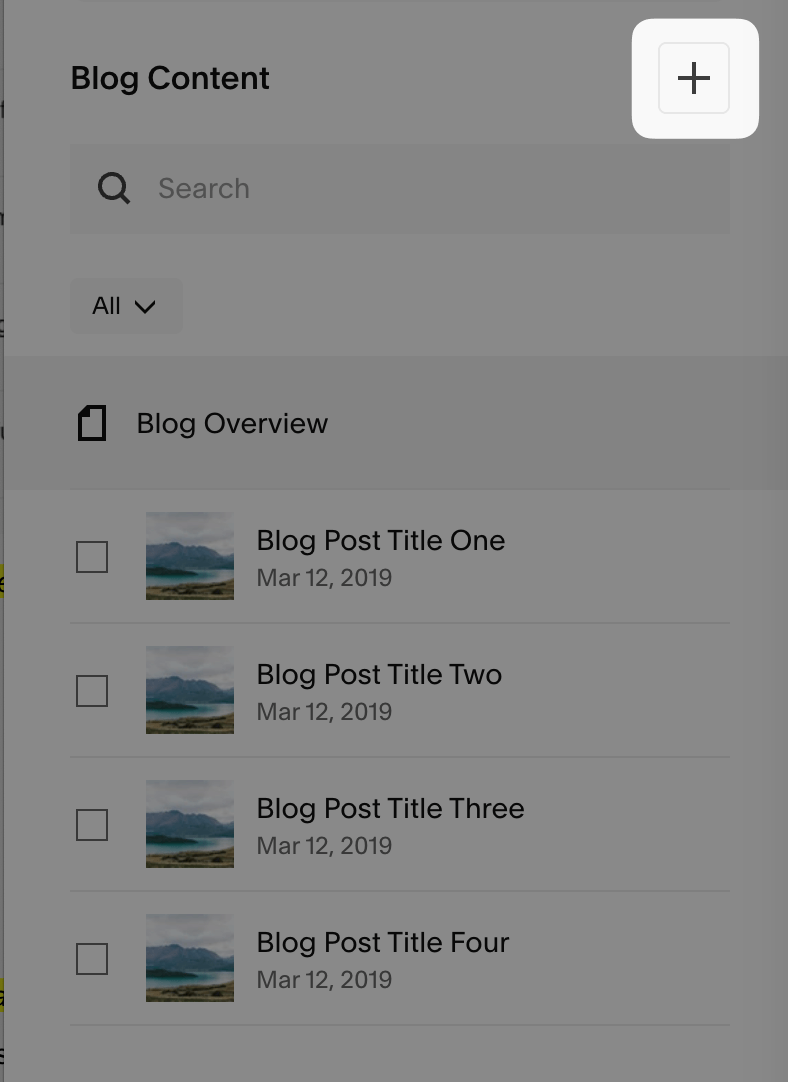Check the box for Blog Post Title Three
Image resolution: width=788 pixels, height=1082 pixels.
[x=92, y=825]
